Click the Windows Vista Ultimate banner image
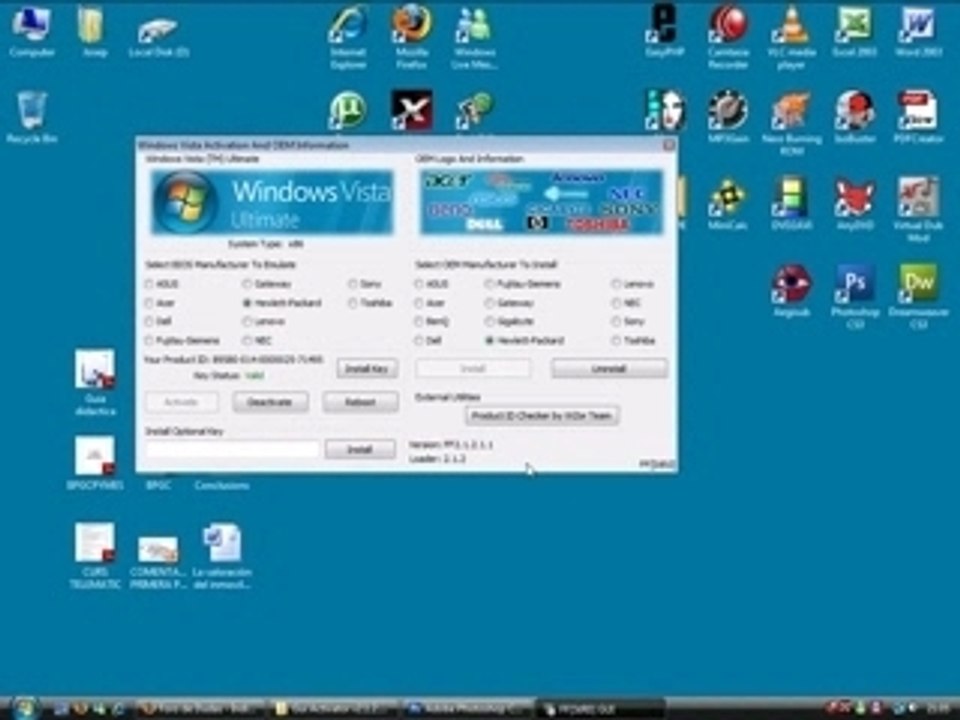Viewport: 960px width, 720px height. click(272, 203)
